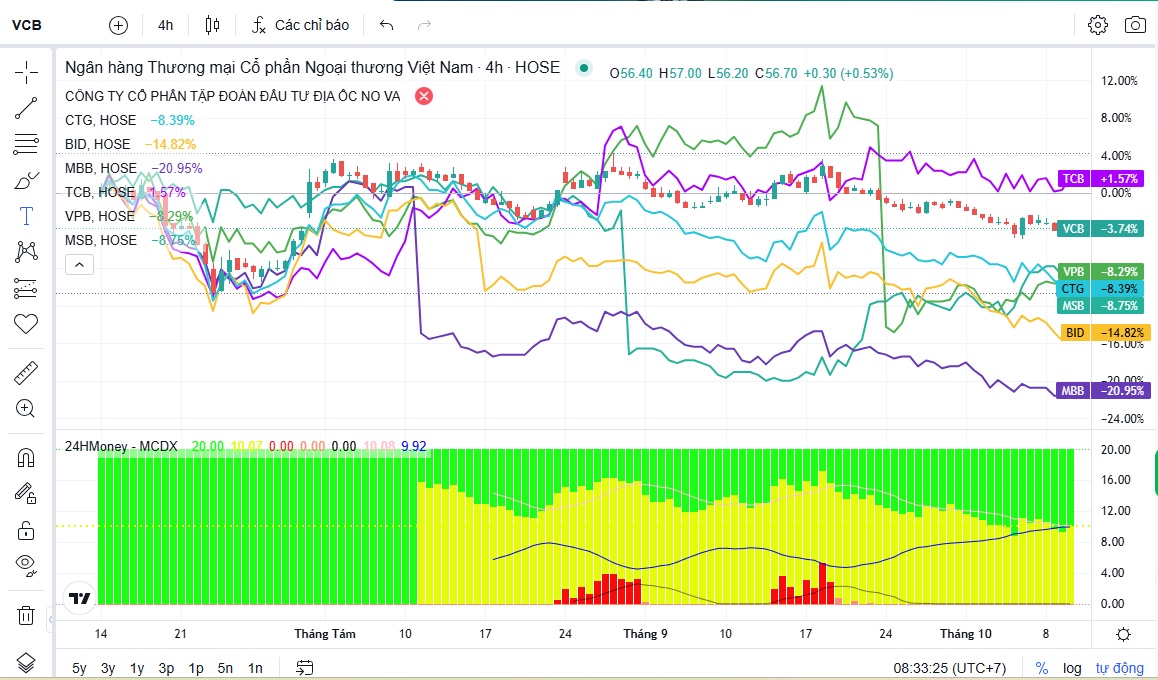Switch range to 5n
This screenshot has height=680, width=1158.
(225, 668)
